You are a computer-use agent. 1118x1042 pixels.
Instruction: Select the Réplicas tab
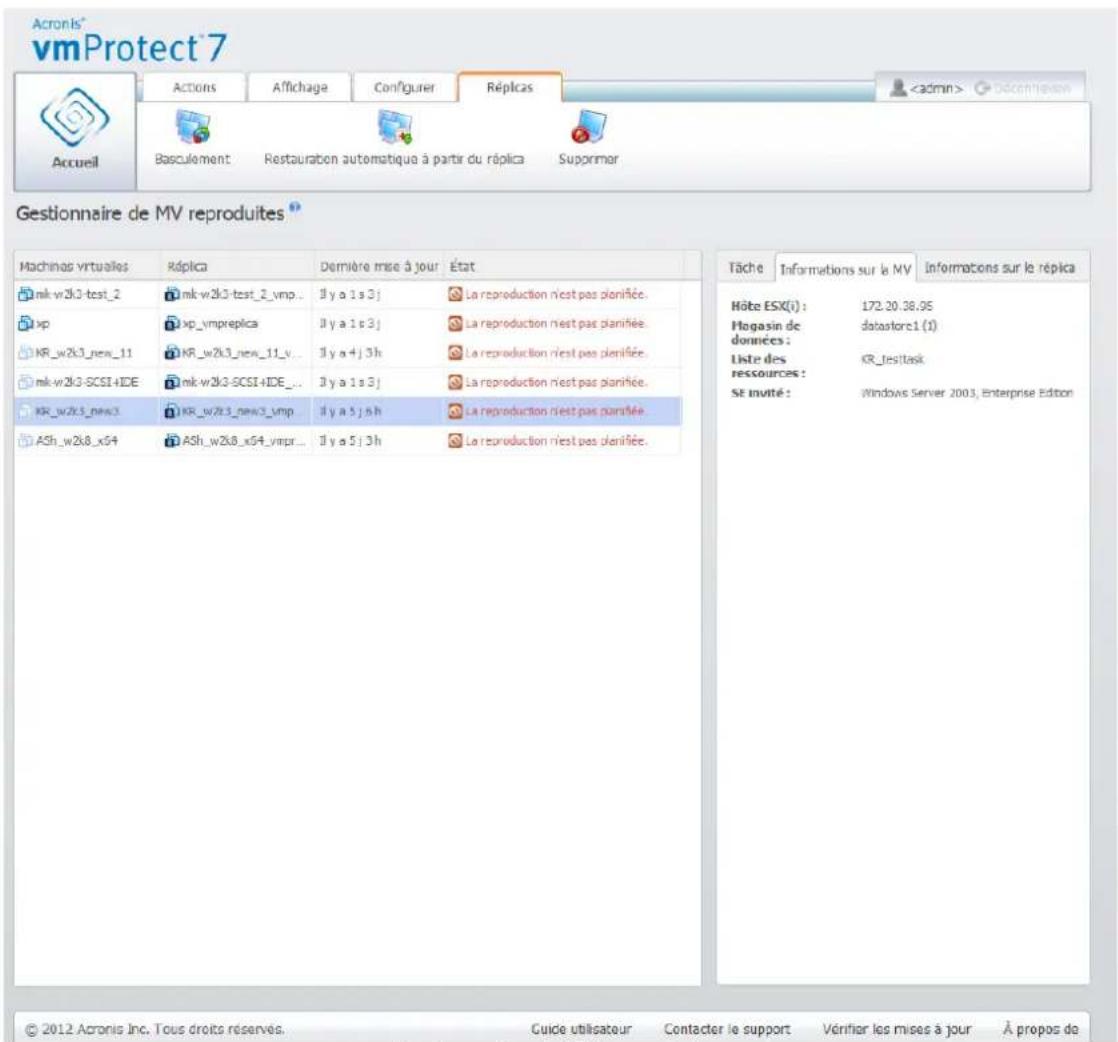(510, 87)
